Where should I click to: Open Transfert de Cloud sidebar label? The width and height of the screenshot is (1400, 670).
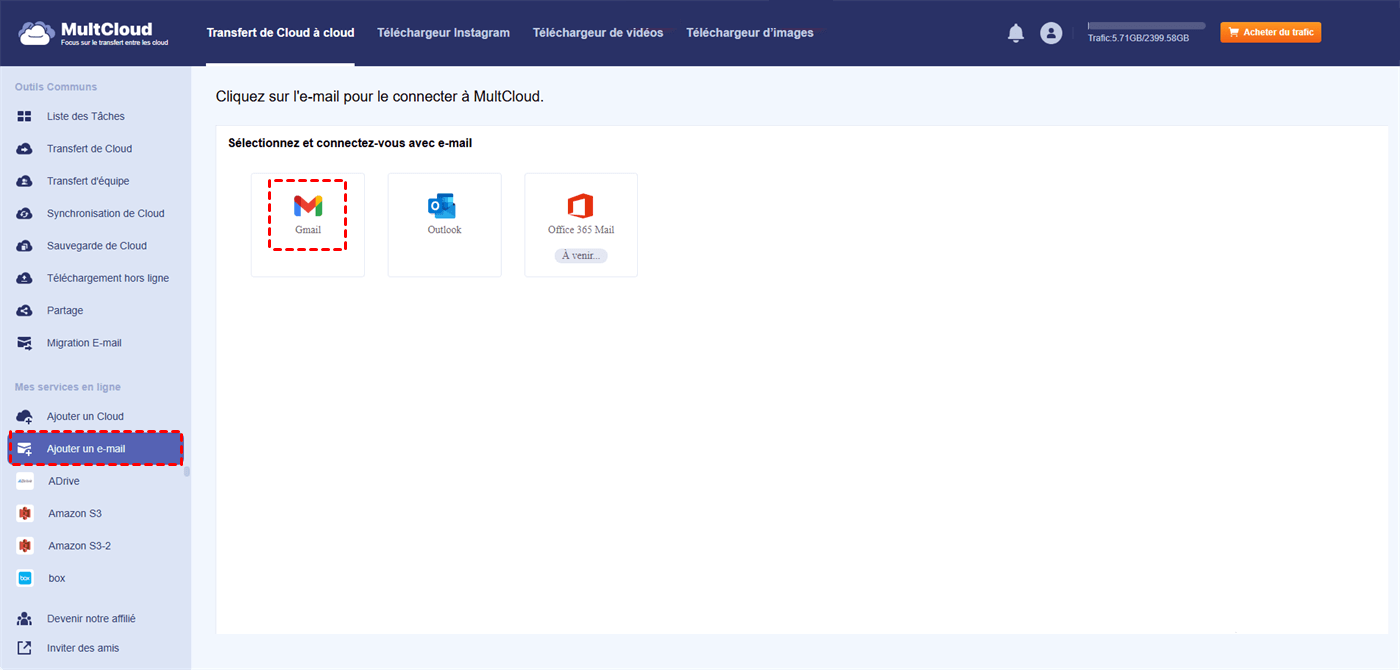coord(89,149)
